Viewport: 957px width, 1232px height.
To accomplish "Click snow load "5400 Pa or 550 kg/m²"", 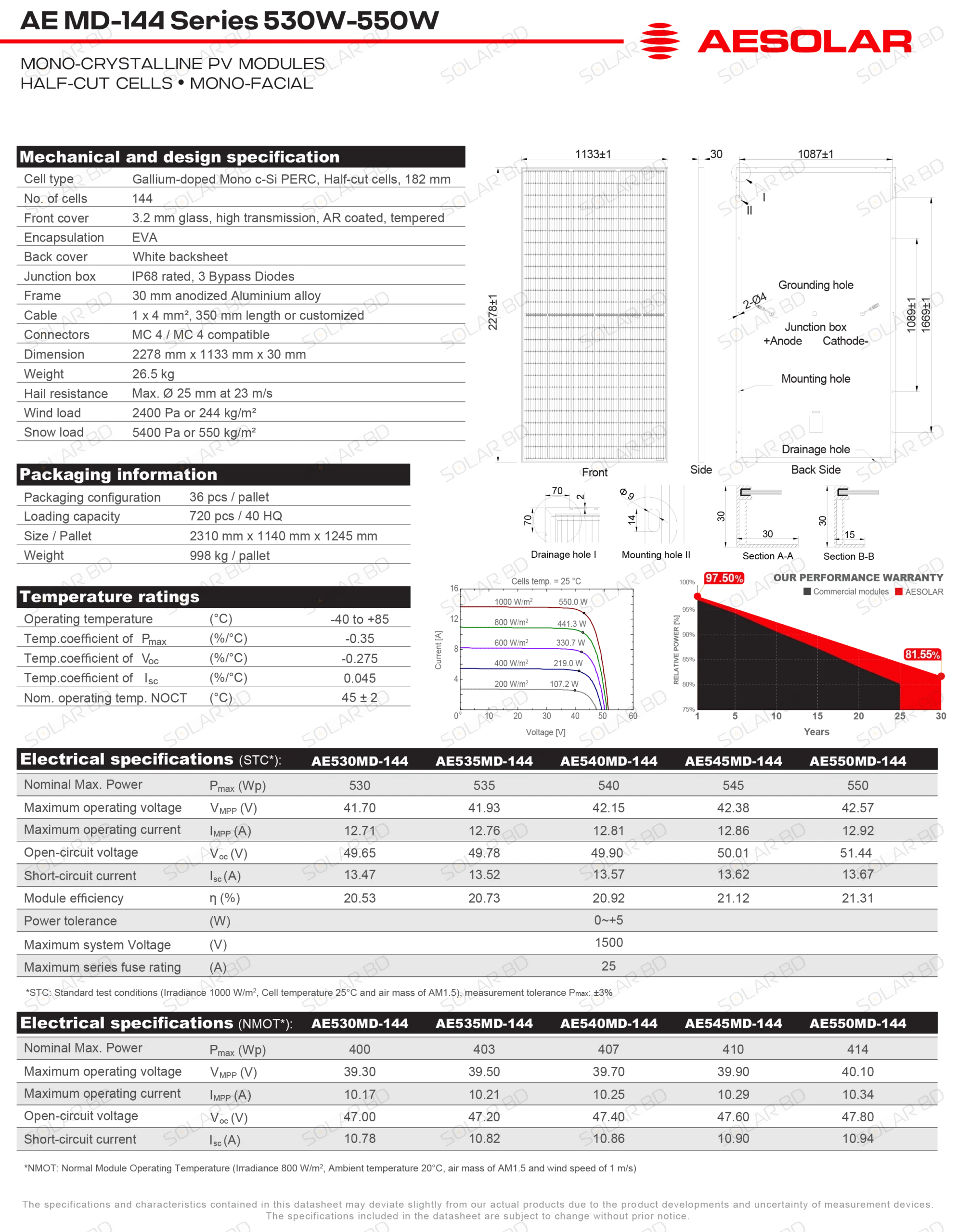I will pyautogui.click(x=194, y=432).
